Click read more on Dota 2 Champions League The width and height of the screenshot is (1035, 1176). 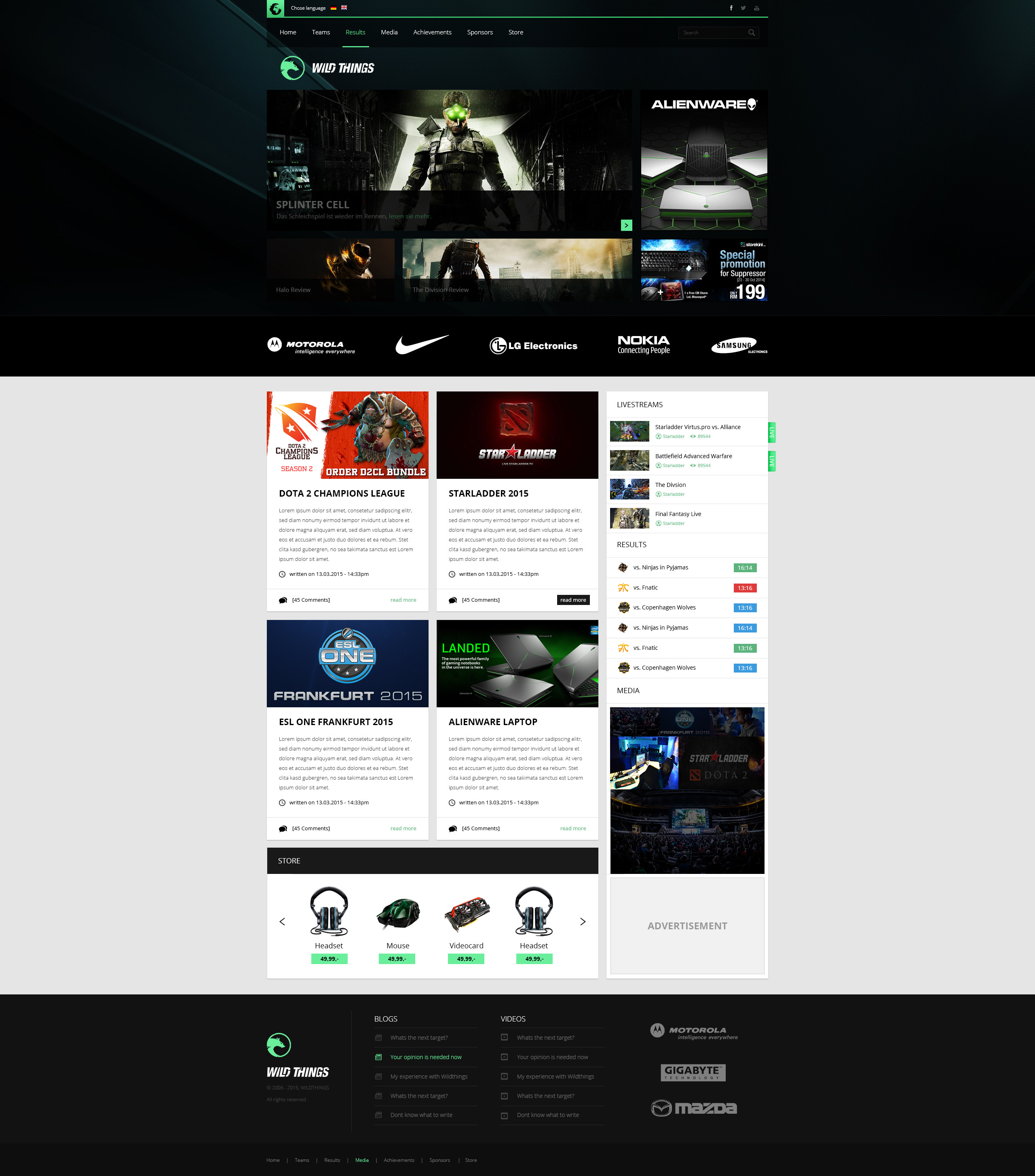click(403, 600)
